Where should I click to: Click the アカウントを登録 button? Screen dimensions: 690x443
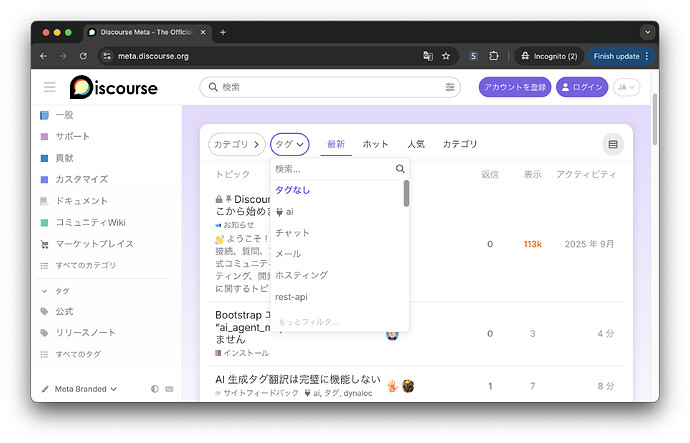click(x=515, y=87)
